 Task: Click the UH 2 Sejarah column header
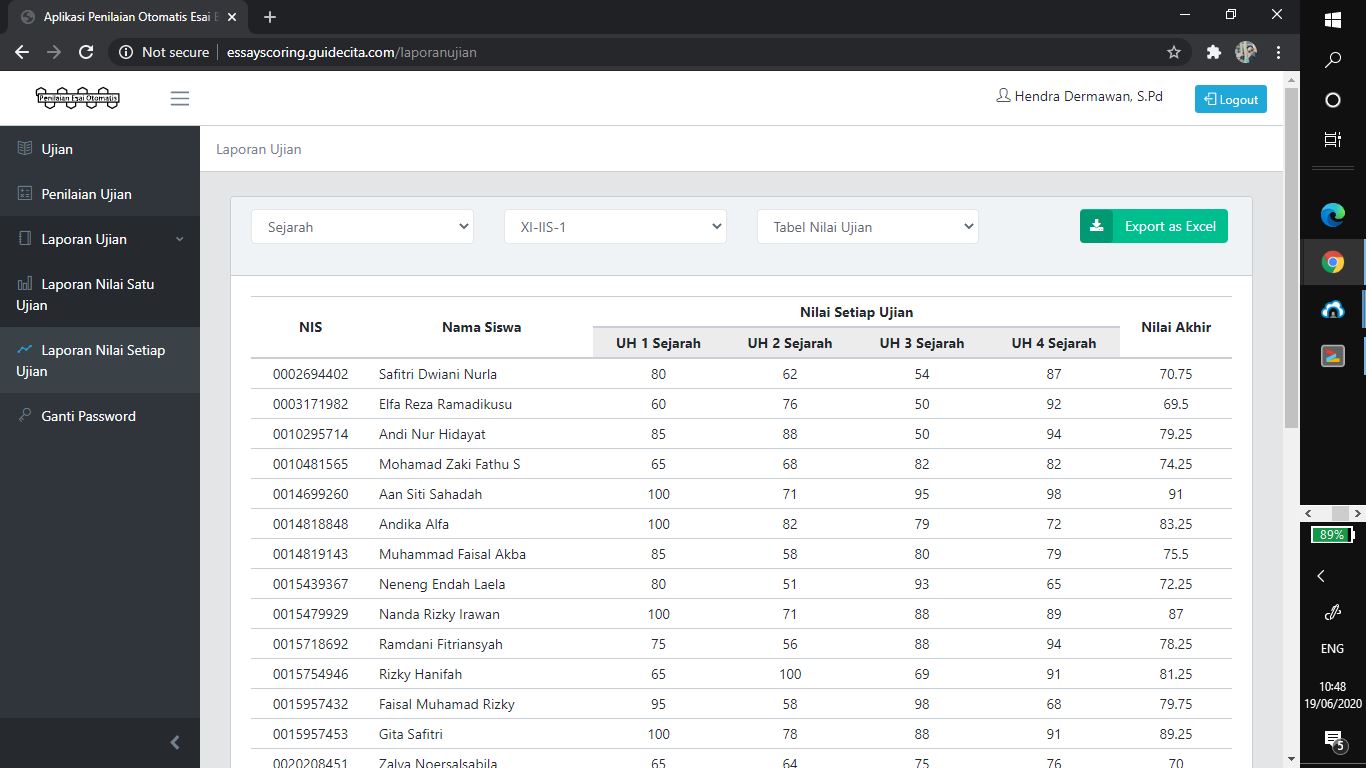coord(790,343)
